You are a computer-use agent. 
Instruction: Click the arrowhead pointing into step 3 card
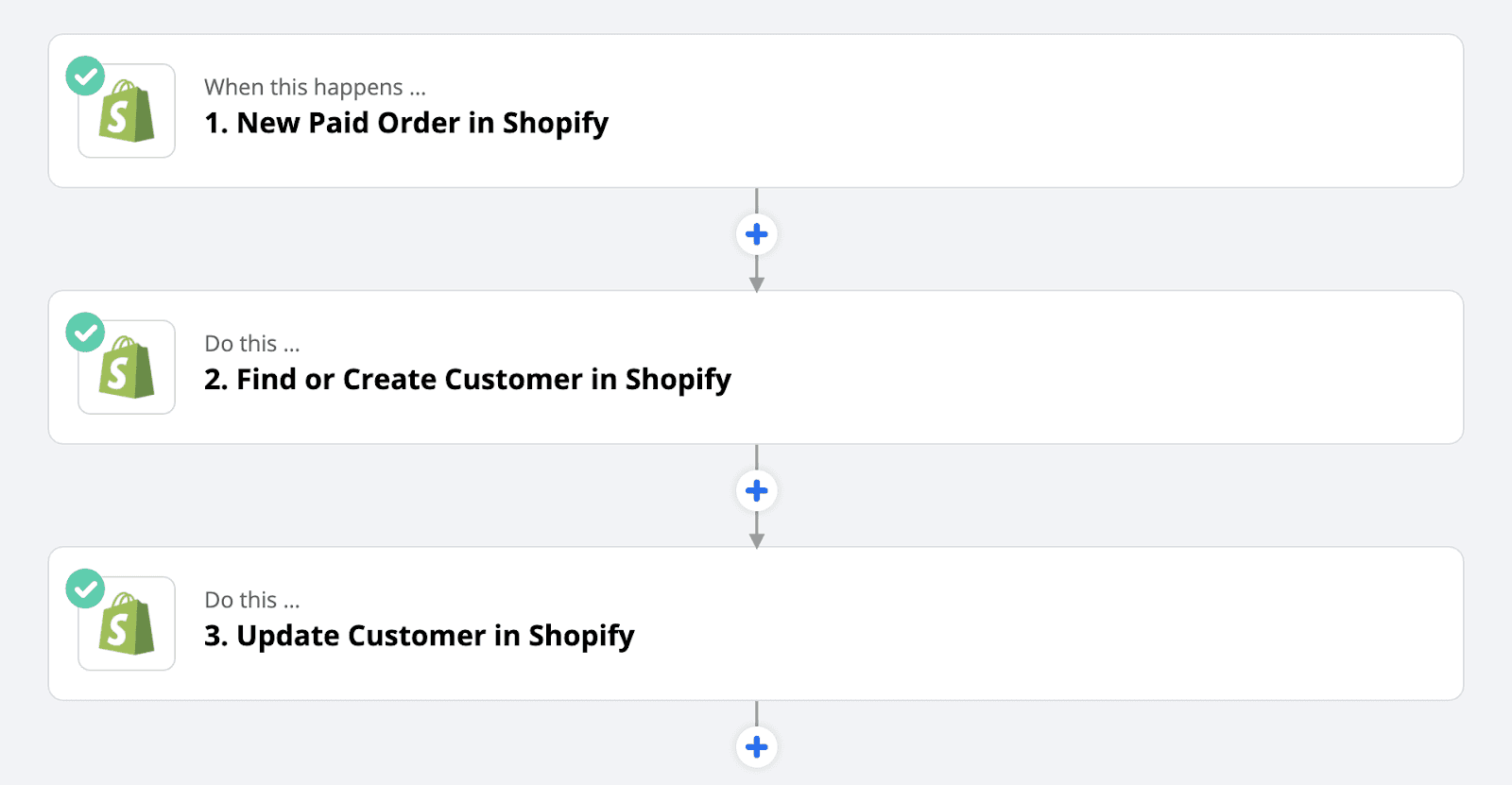point(756,540)
